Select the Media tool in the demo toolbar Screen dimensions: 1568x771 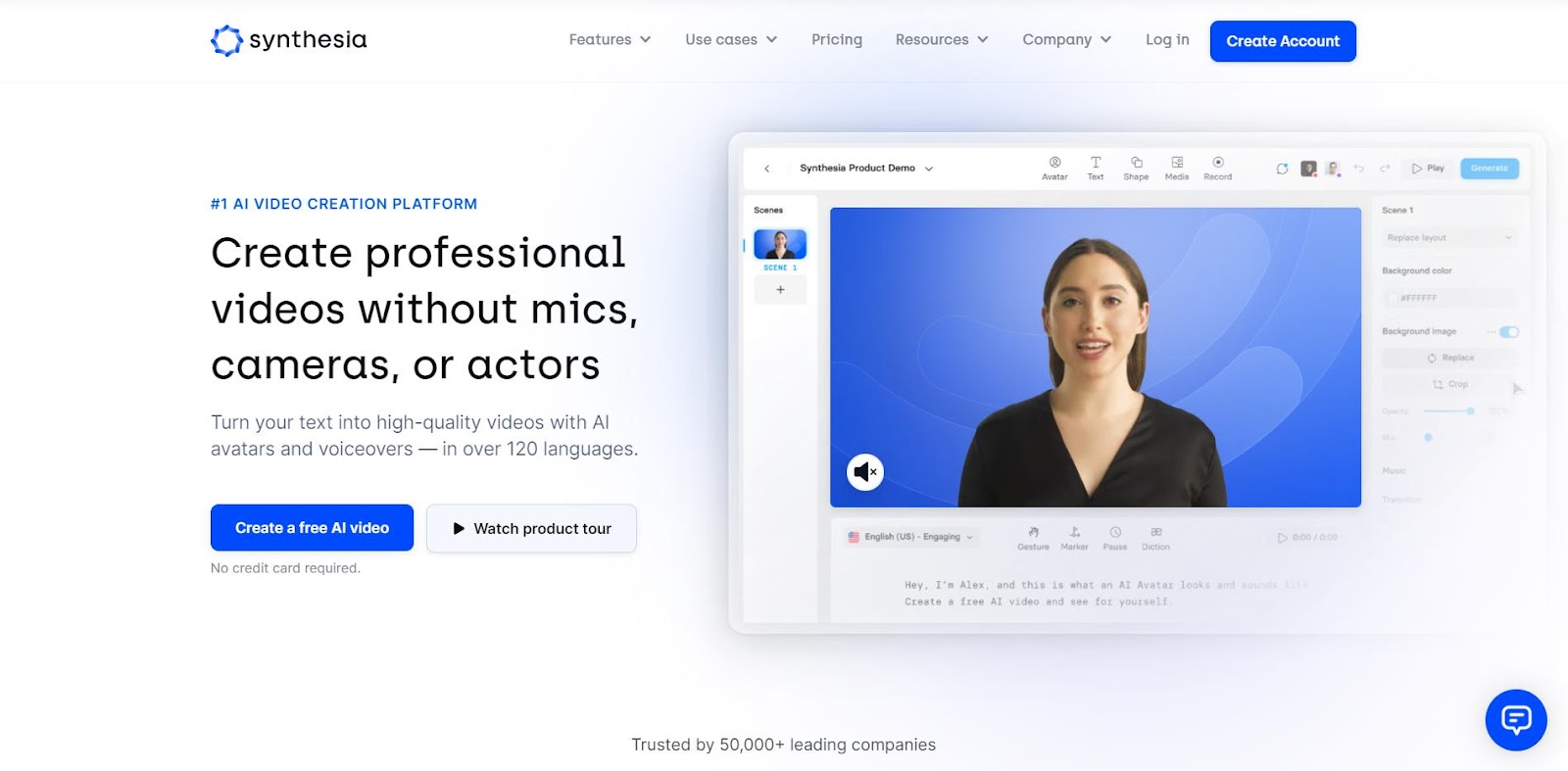point(1177,169)
